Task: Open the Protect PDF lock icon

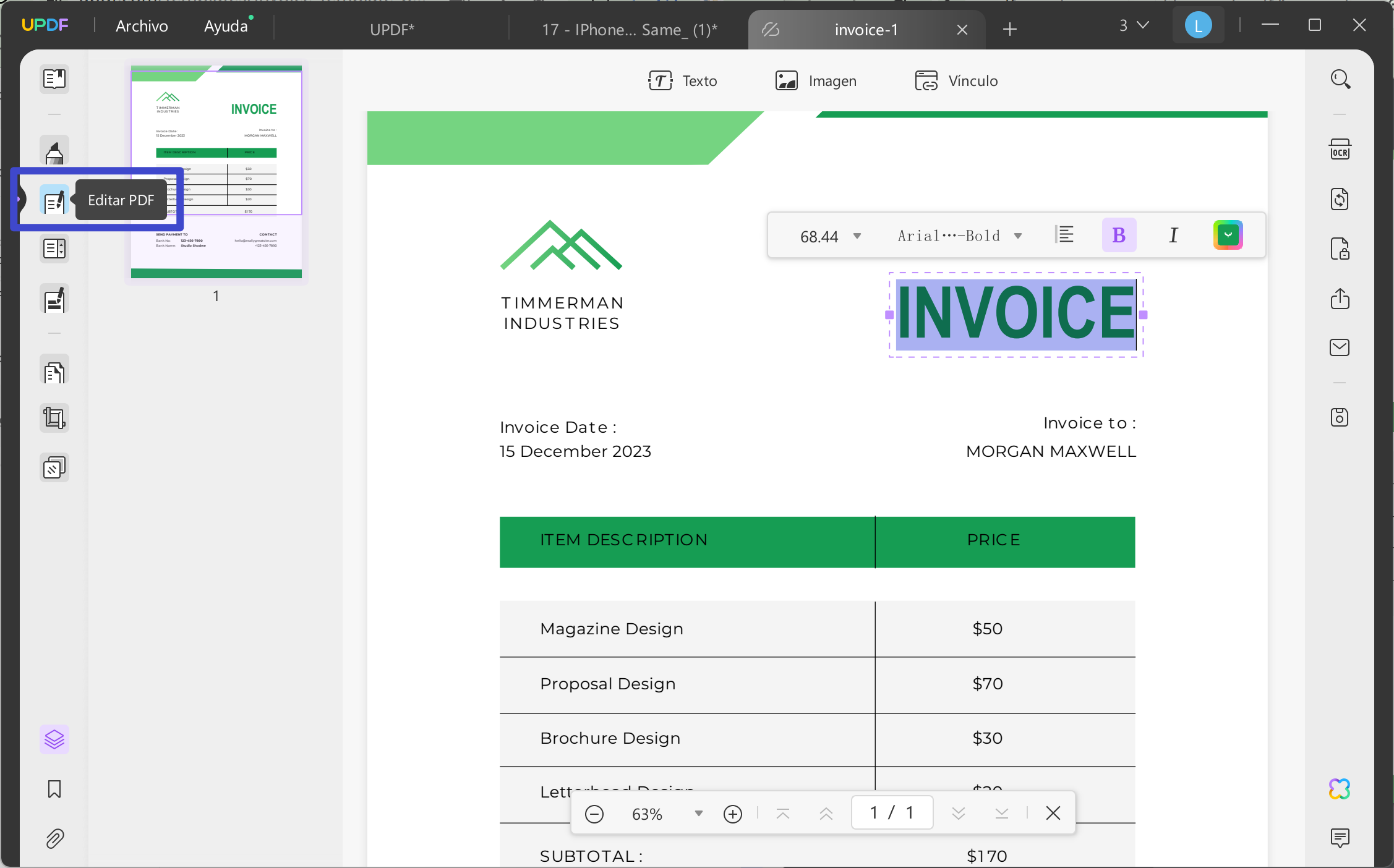Action: tap(1340, 249)
